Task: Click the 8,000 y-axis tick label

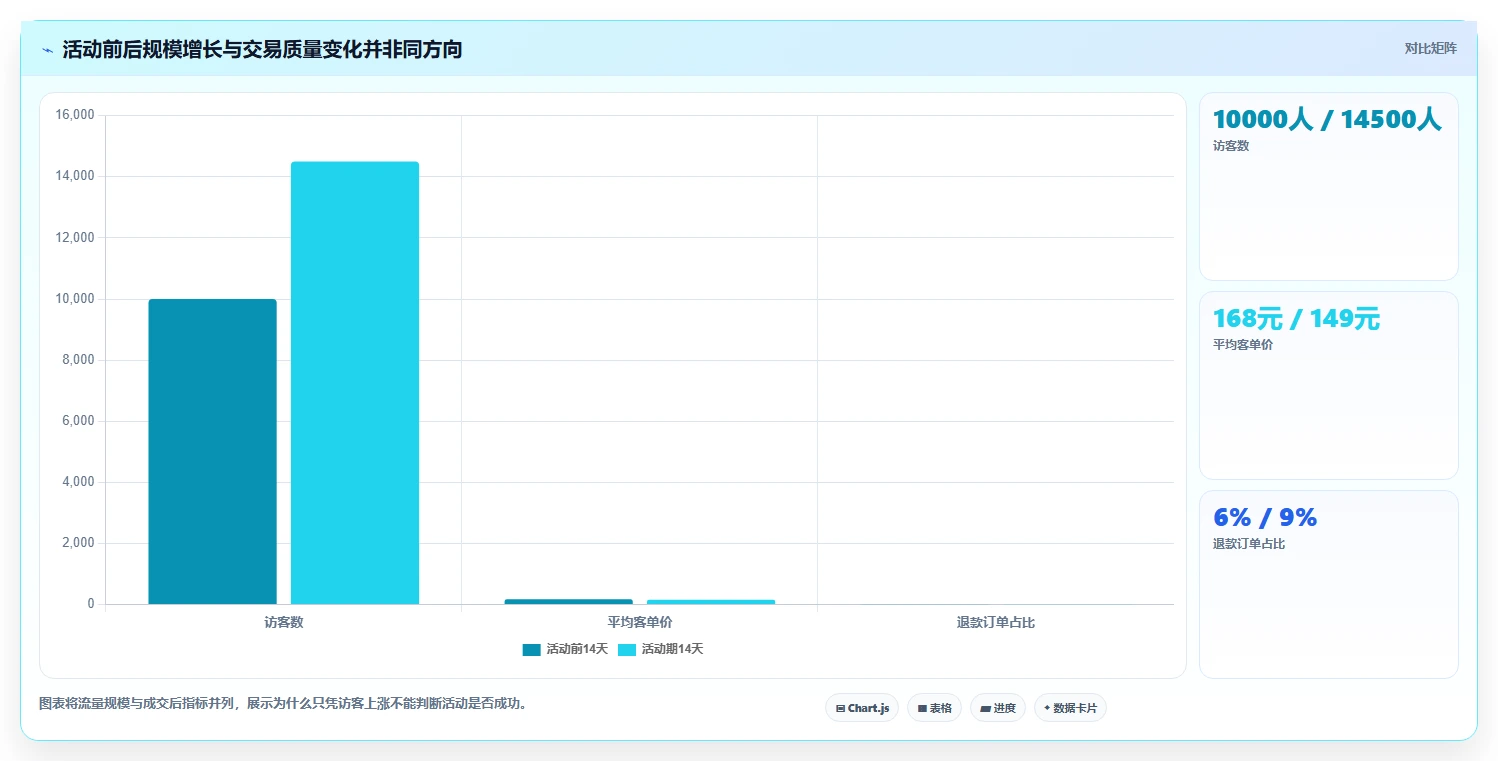Action: tap(77, 360)
